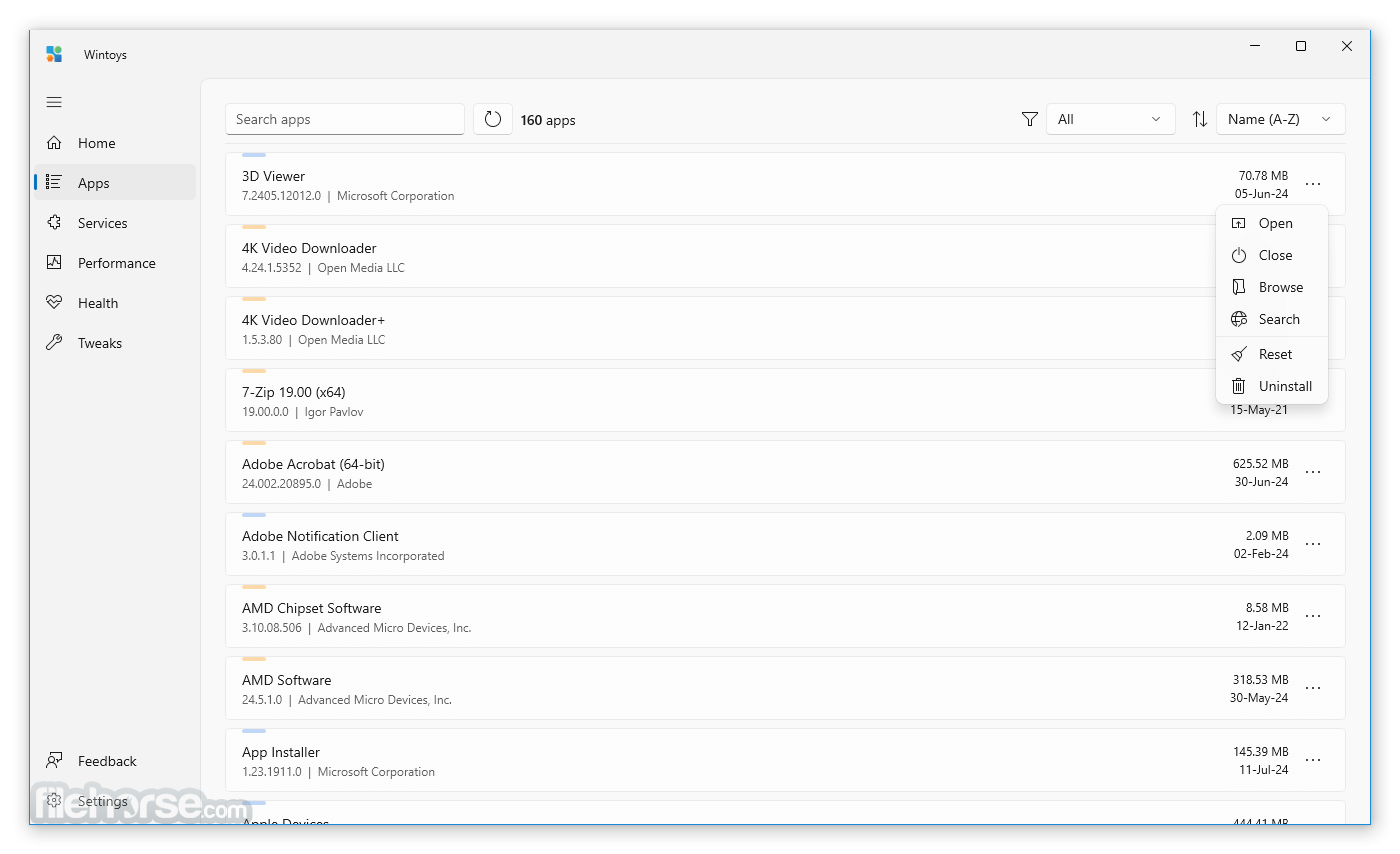Click Reset in the context menu
This screenshot has height=854, width=1400.
point(1272,354)
